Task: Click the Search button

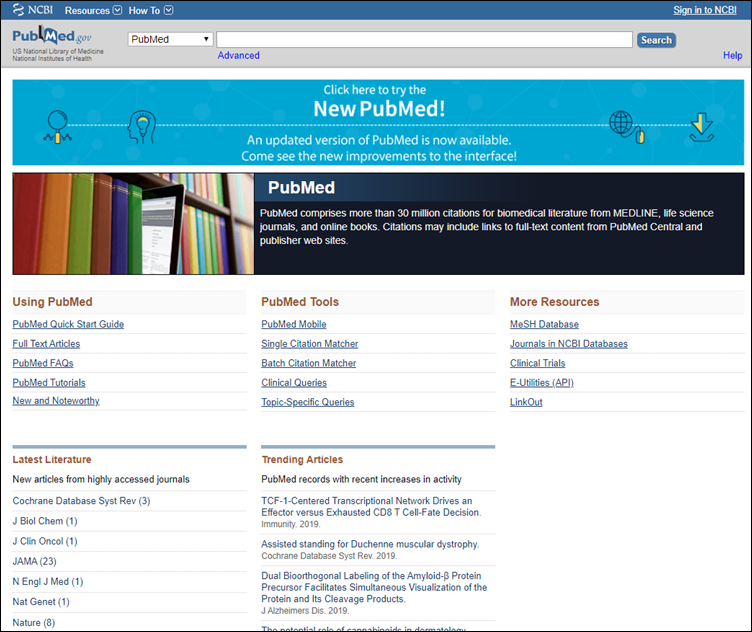Action: [656, 40]
